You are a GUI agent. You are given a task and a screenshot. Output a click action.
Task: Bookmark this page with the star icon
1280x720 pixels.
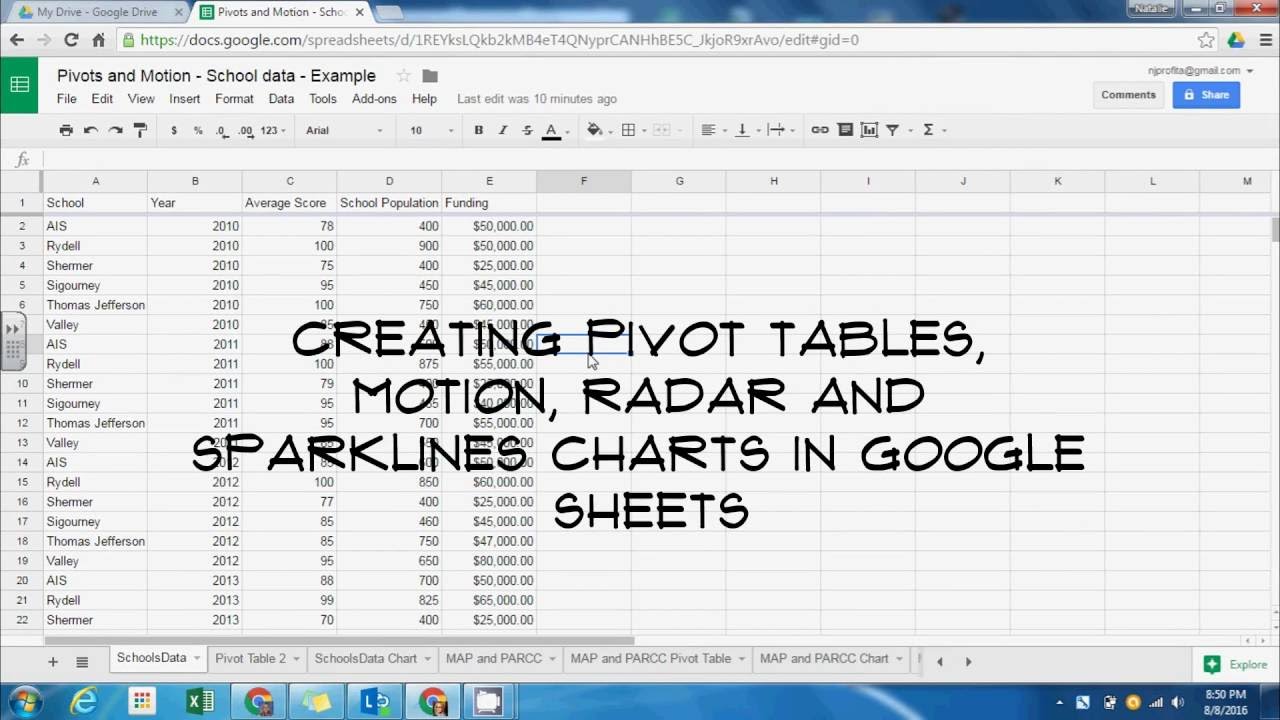[1206, 40]
